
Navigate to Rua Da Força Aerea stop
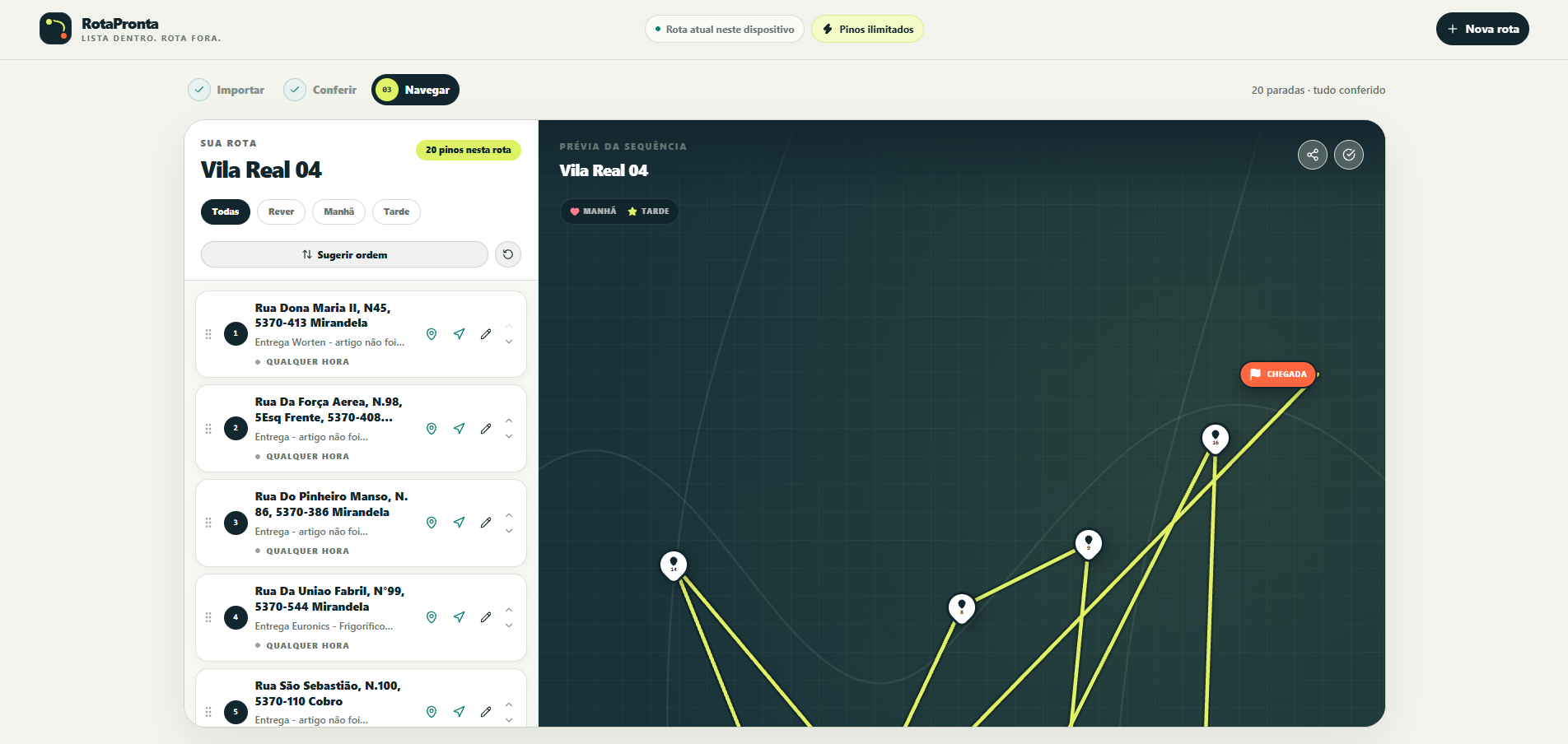click(459, 429)
